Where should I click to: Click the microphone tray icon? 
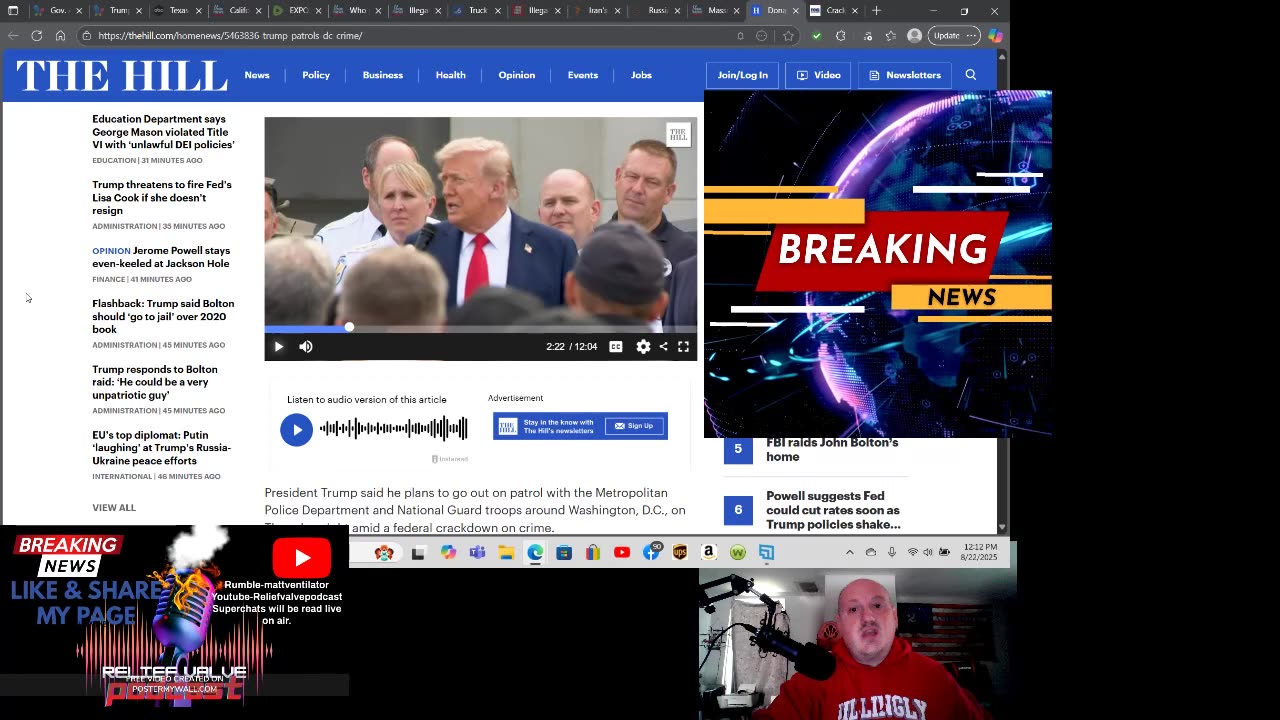891,553
